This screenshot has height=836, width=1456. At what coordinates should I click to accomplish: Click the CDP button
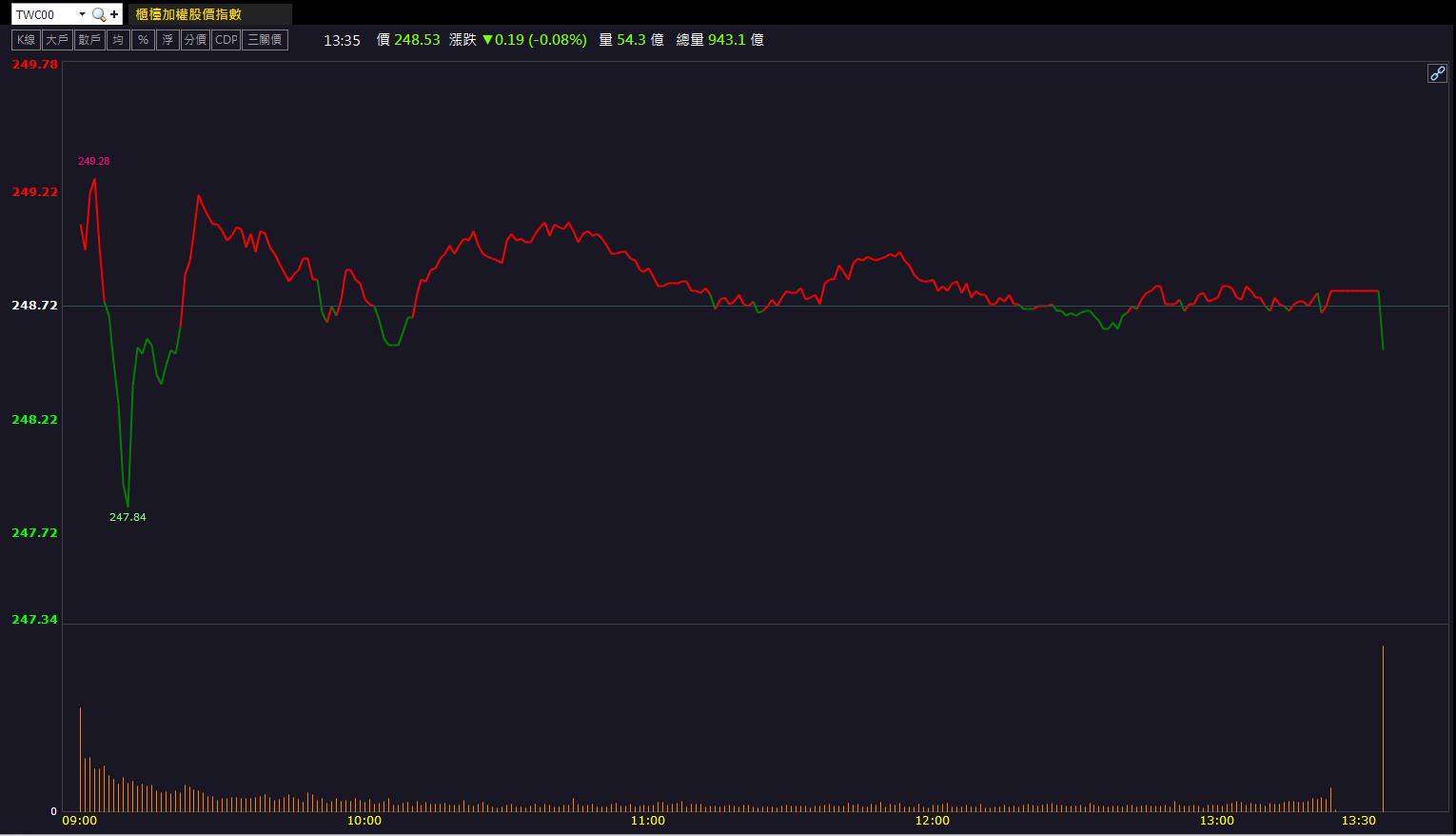(226, 40)
